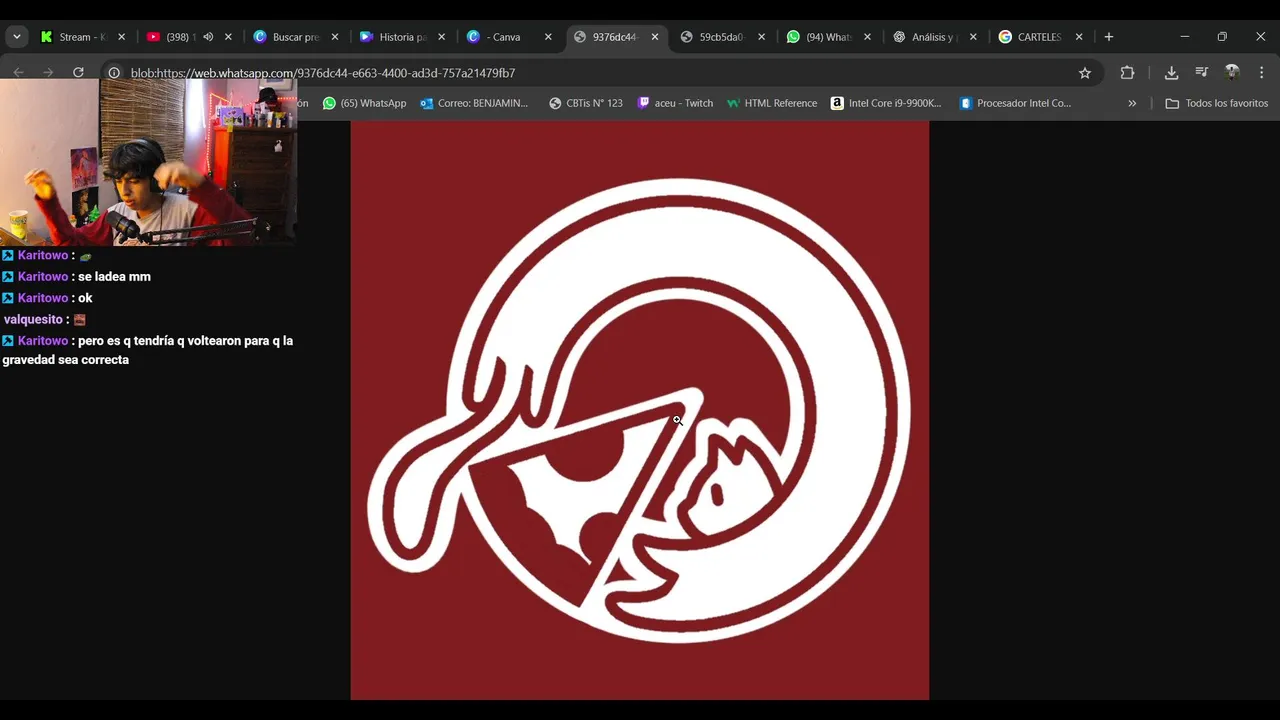Close the Historia tab
The height and width of the screenshot is (720, 1280).
click(x=442, y=37)
